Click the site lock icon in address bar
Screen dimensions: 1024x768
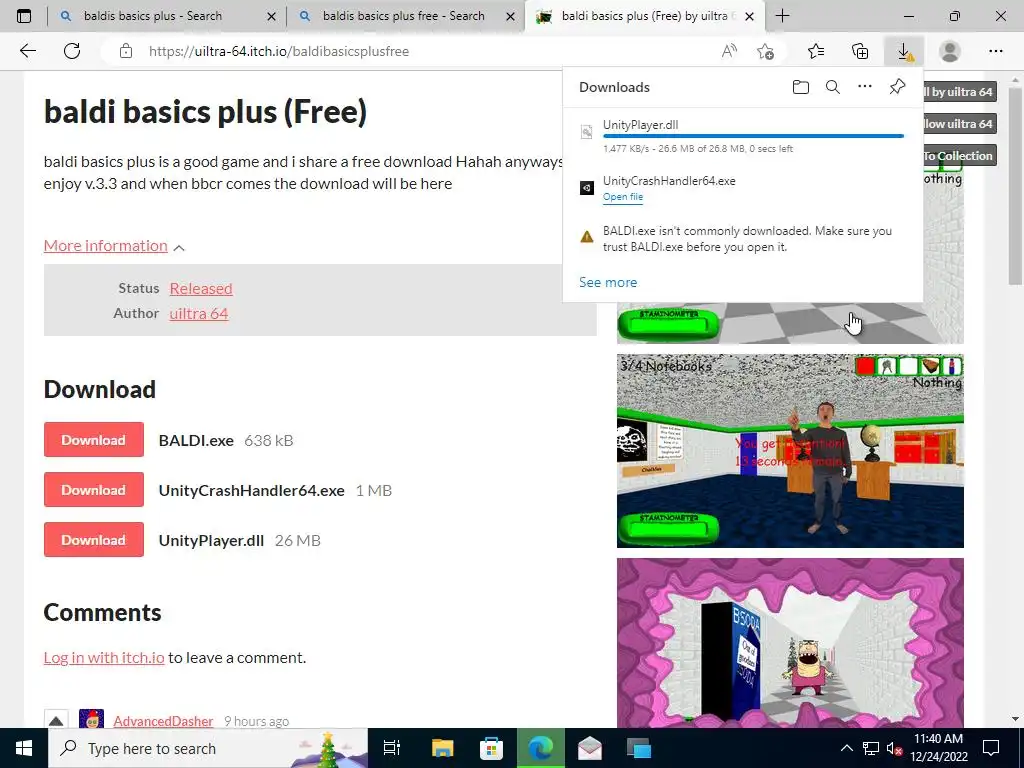[x=126, y=51]
